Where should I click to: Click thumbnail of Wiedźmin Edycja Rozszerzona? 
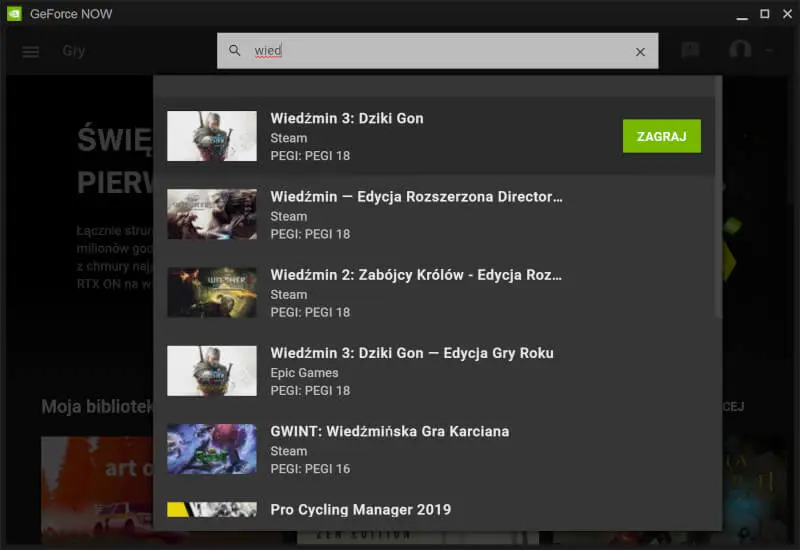coord(212,214)
